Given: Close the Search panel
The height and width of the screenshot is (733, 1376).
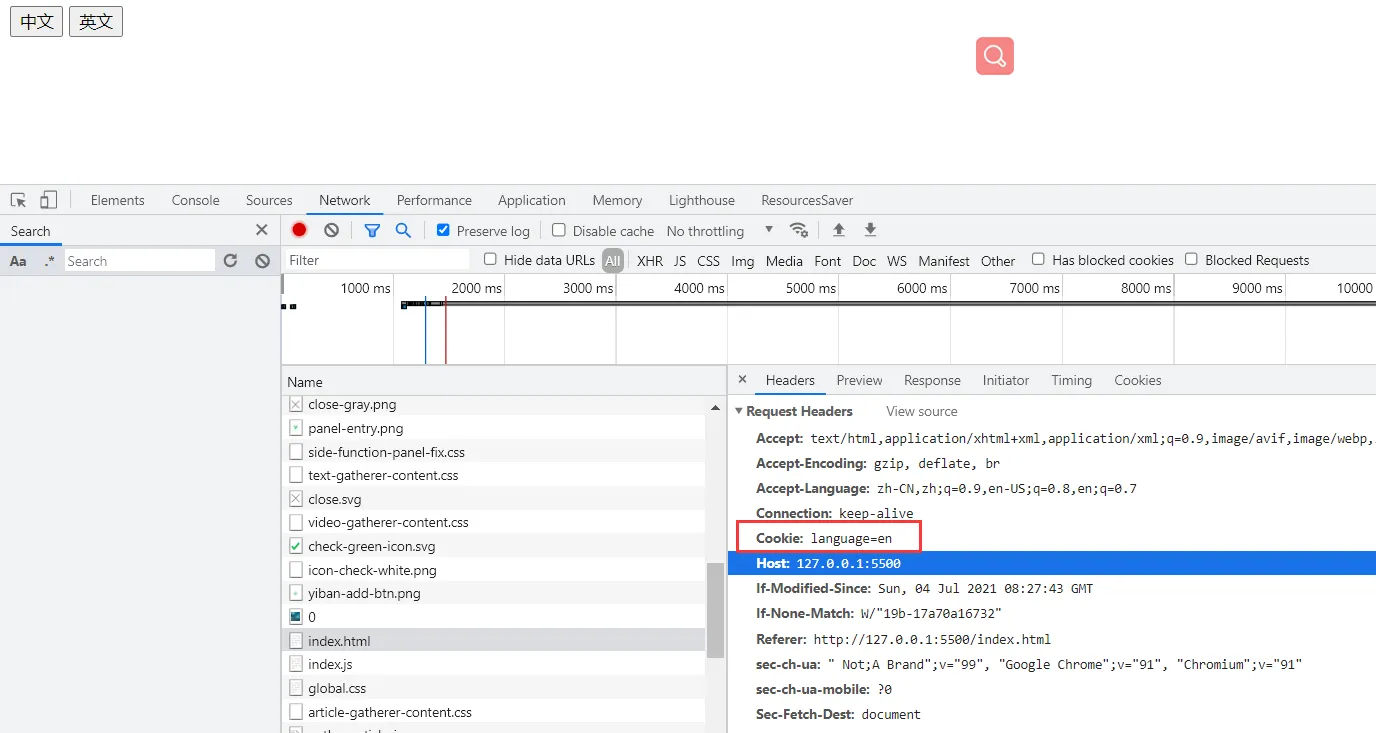Looking at the screenshot, I should (x=262, y=230).
